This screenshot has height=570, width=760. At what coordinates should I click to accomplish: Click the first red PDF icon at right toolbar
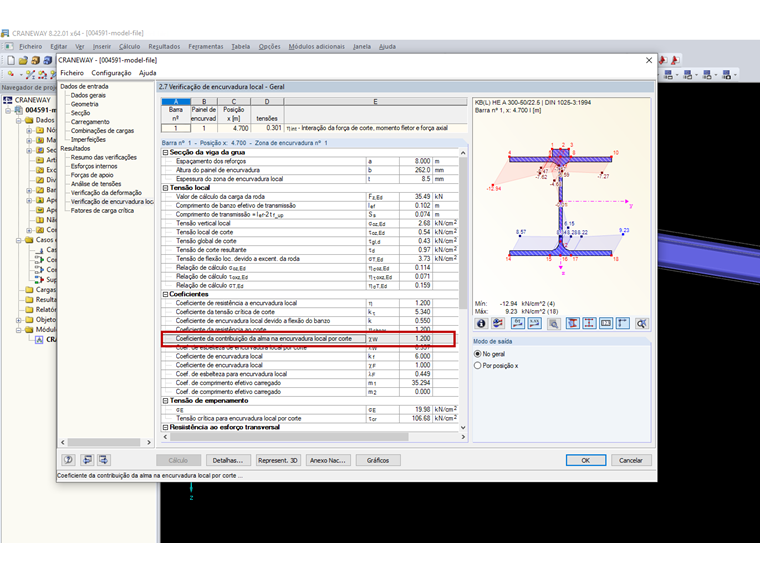(663, 61)
